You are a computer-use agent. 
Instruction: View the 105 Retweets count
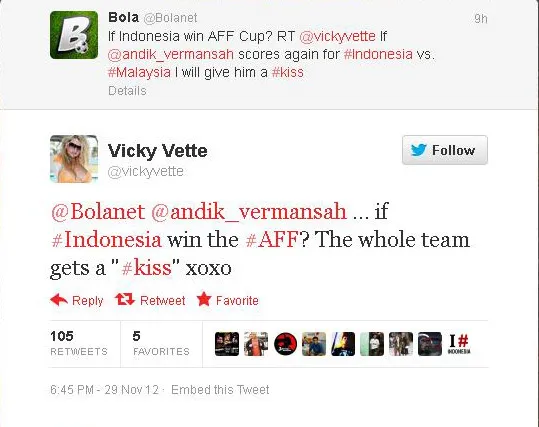79,343
